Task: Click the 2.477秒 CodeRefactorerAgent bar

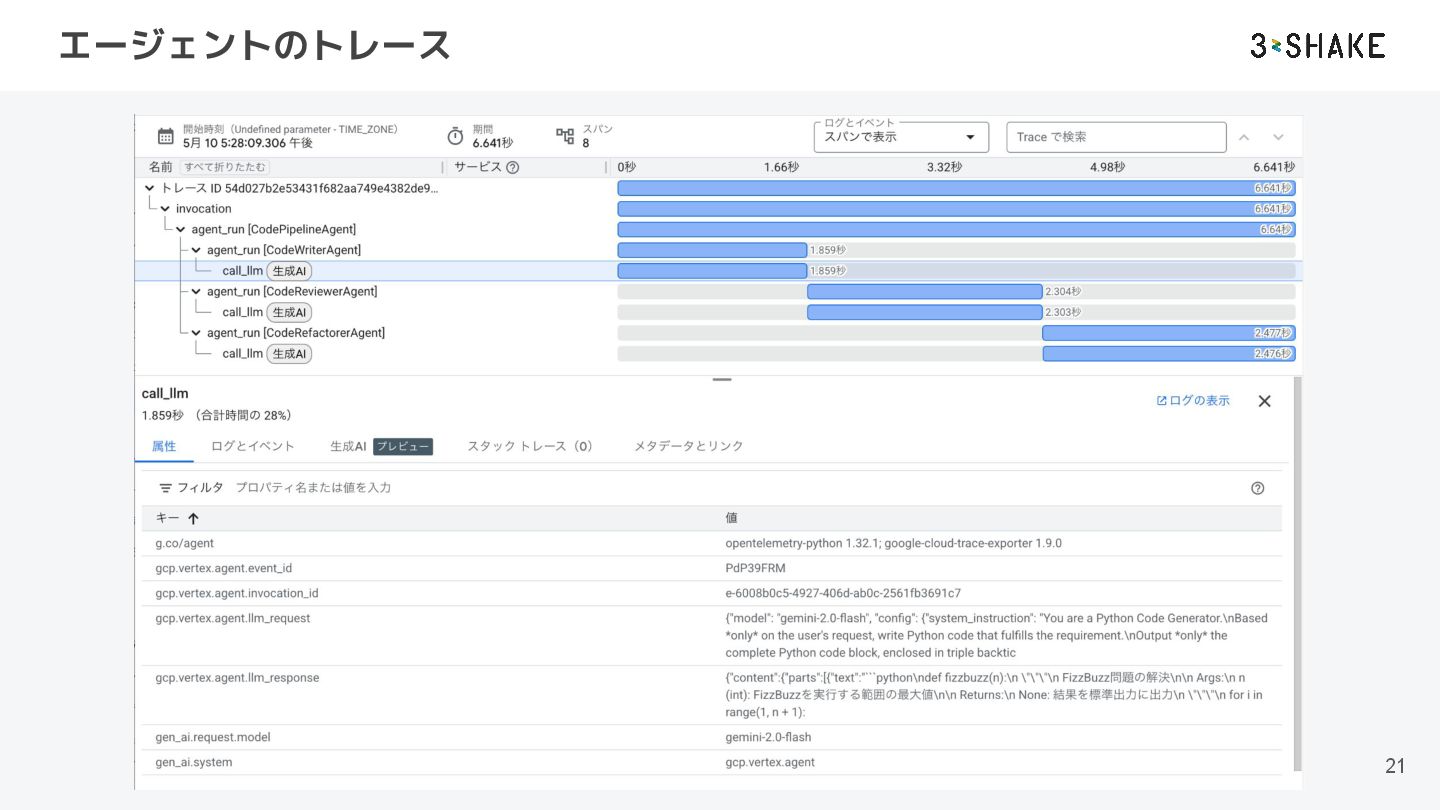Action: coord(1169,332)
